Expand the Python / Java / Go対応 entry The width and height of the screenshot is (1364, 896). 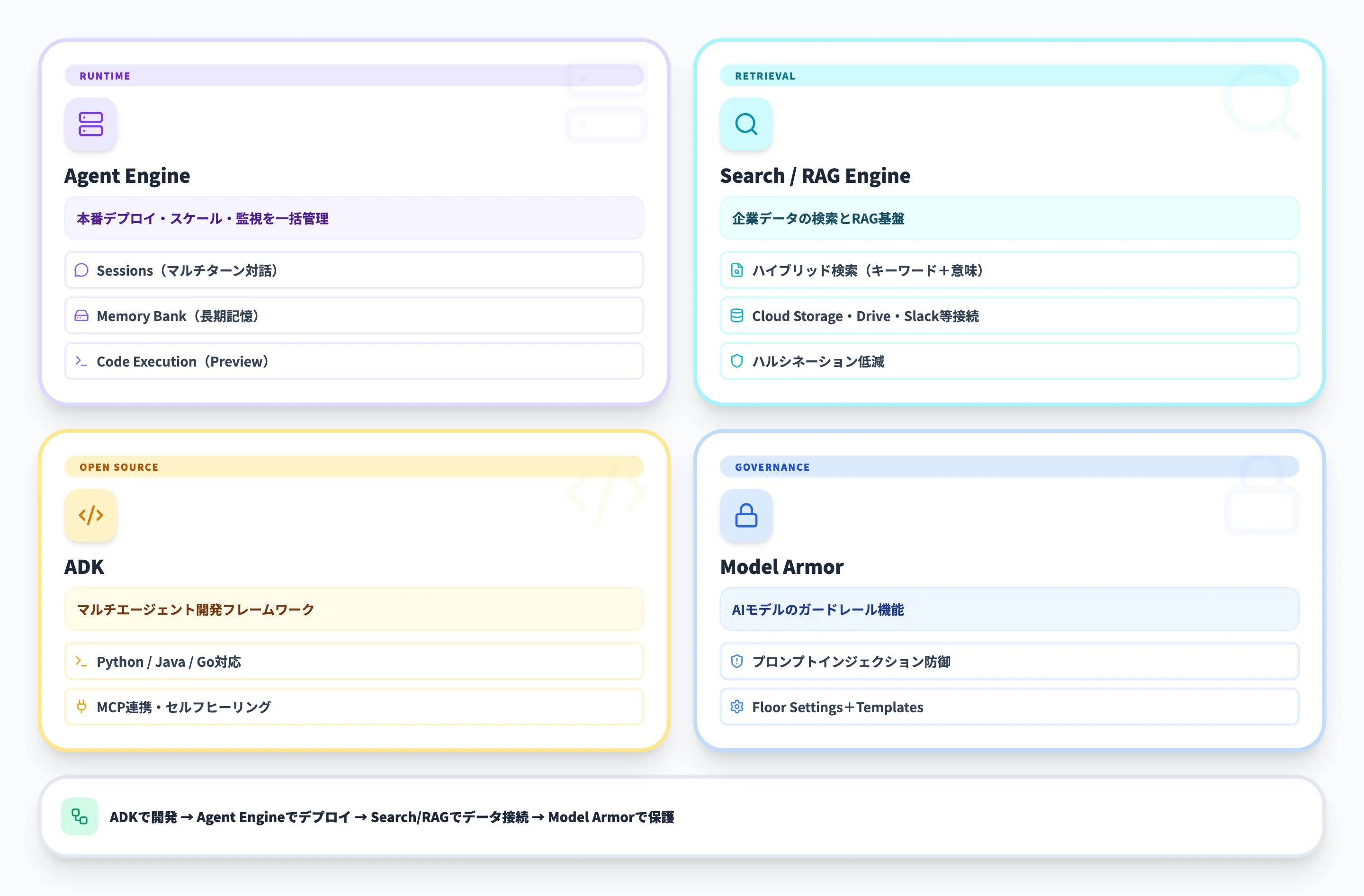click(x=353, y=662)
